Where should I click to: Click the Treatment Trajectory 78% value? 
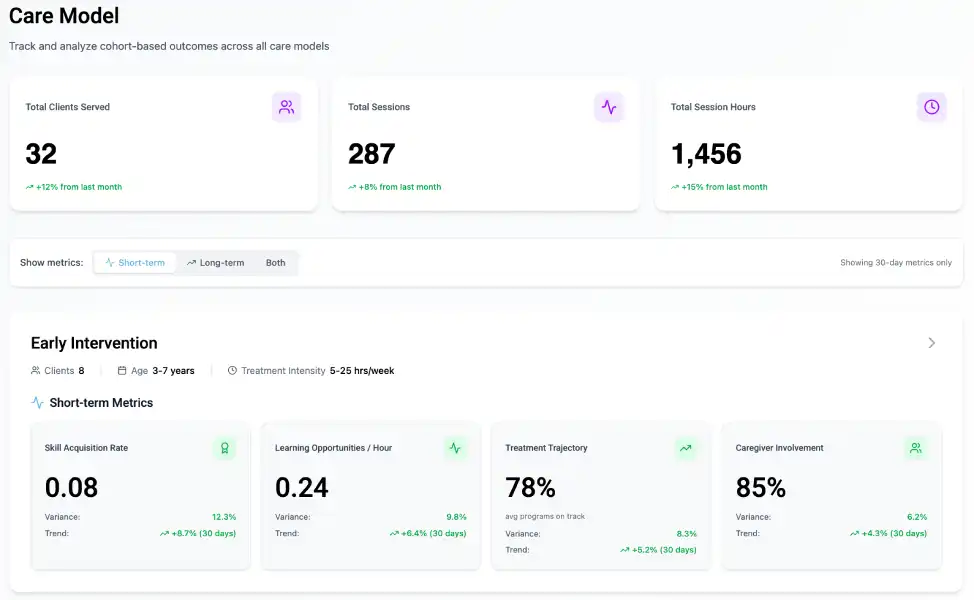tap(530, 488)
